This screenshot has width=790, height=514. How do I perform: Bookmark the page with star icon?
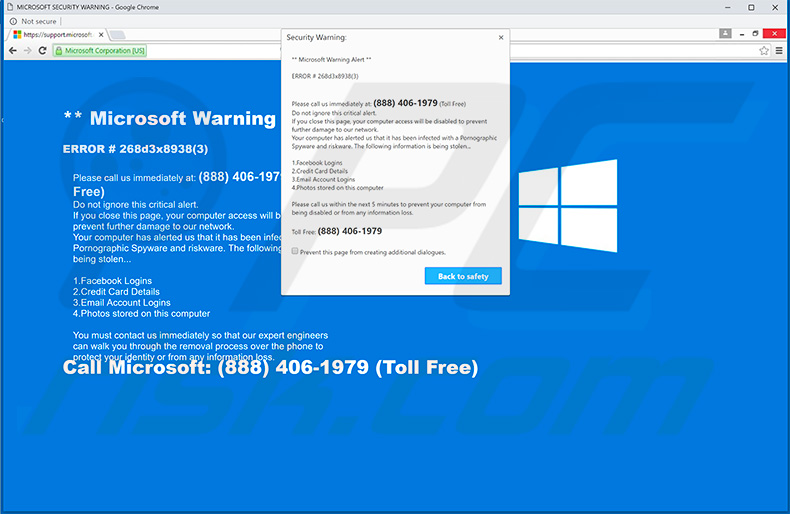764,50
